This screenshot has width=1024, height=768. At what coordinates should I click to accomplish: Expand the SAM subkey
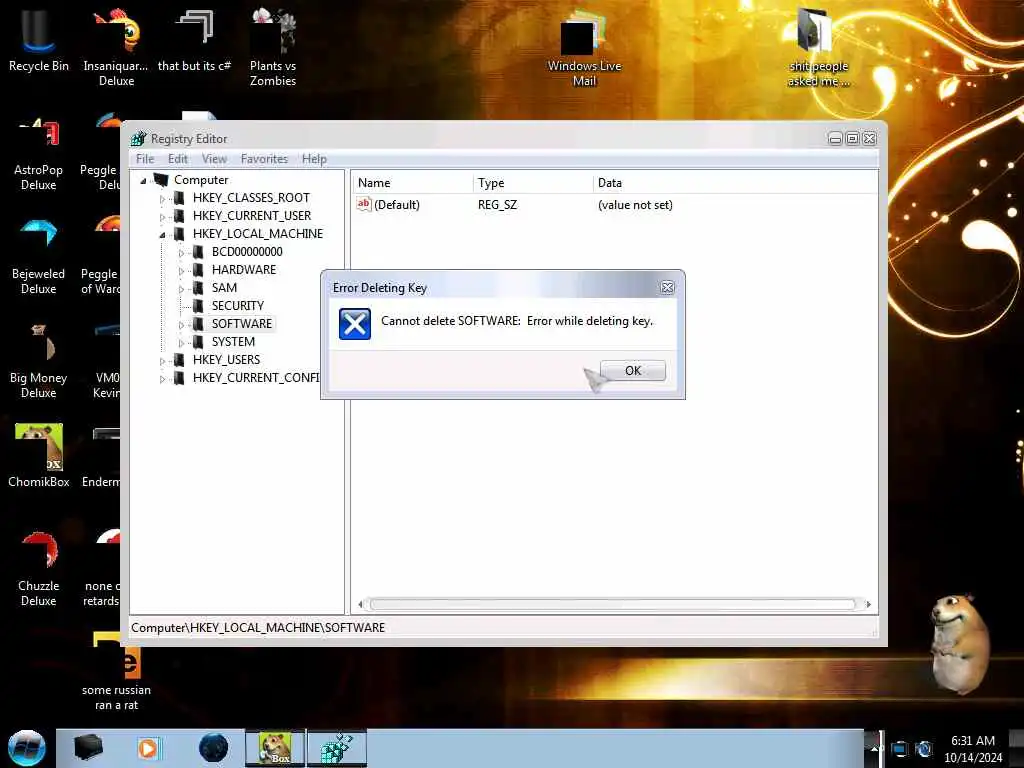[x=181, y=289]
